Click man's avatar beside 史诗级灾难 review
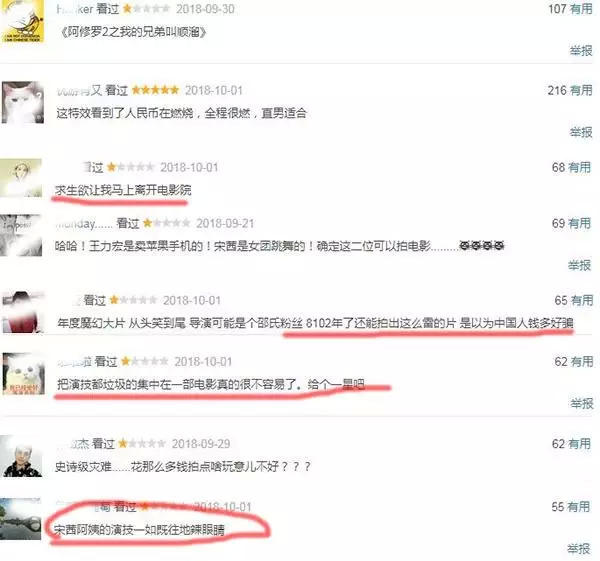The width and height of the screenshot is (600, 561). pos(21,456)
